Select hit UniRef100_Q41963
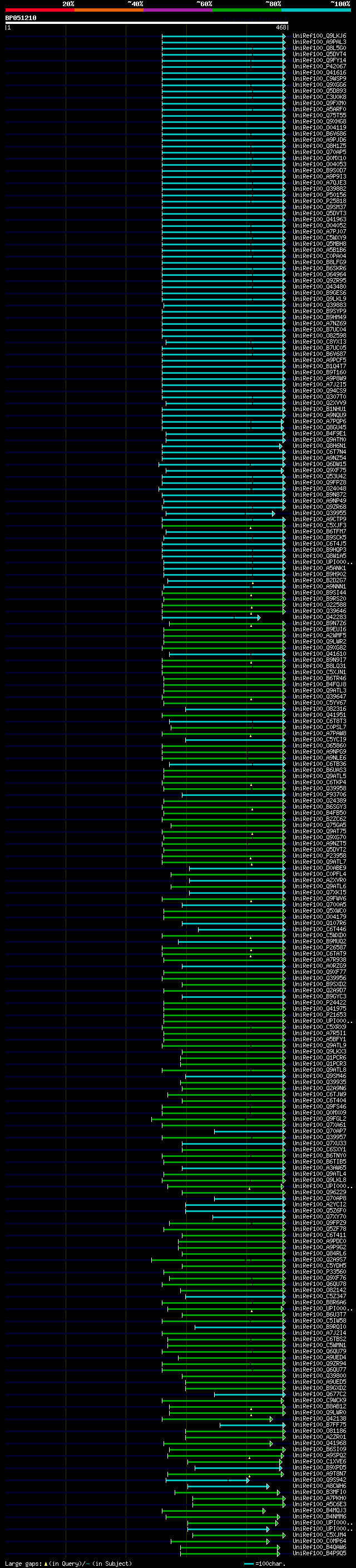This screenshot has width=356, height=1568. pyautogui.click(x=319, y=220)
